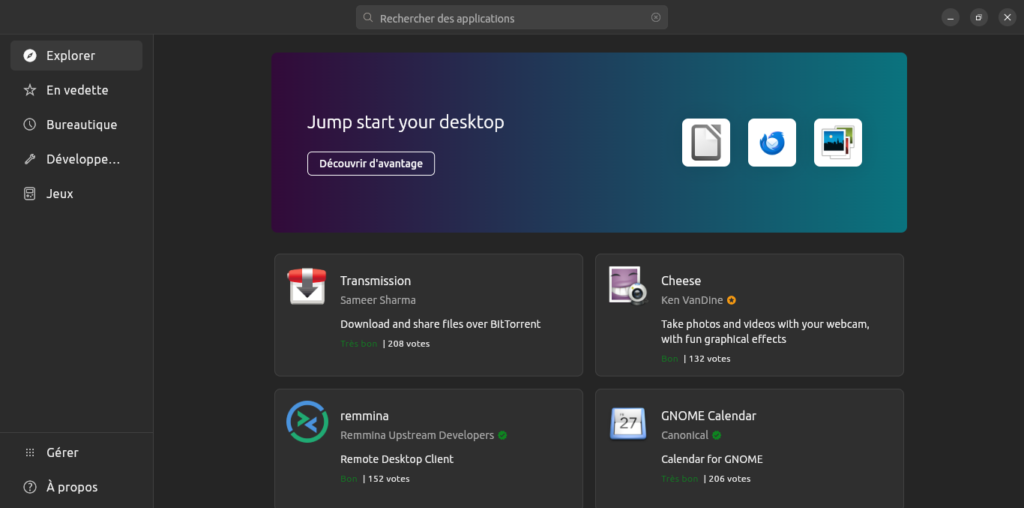Click the '132 votes' rating text

(710, 358)
